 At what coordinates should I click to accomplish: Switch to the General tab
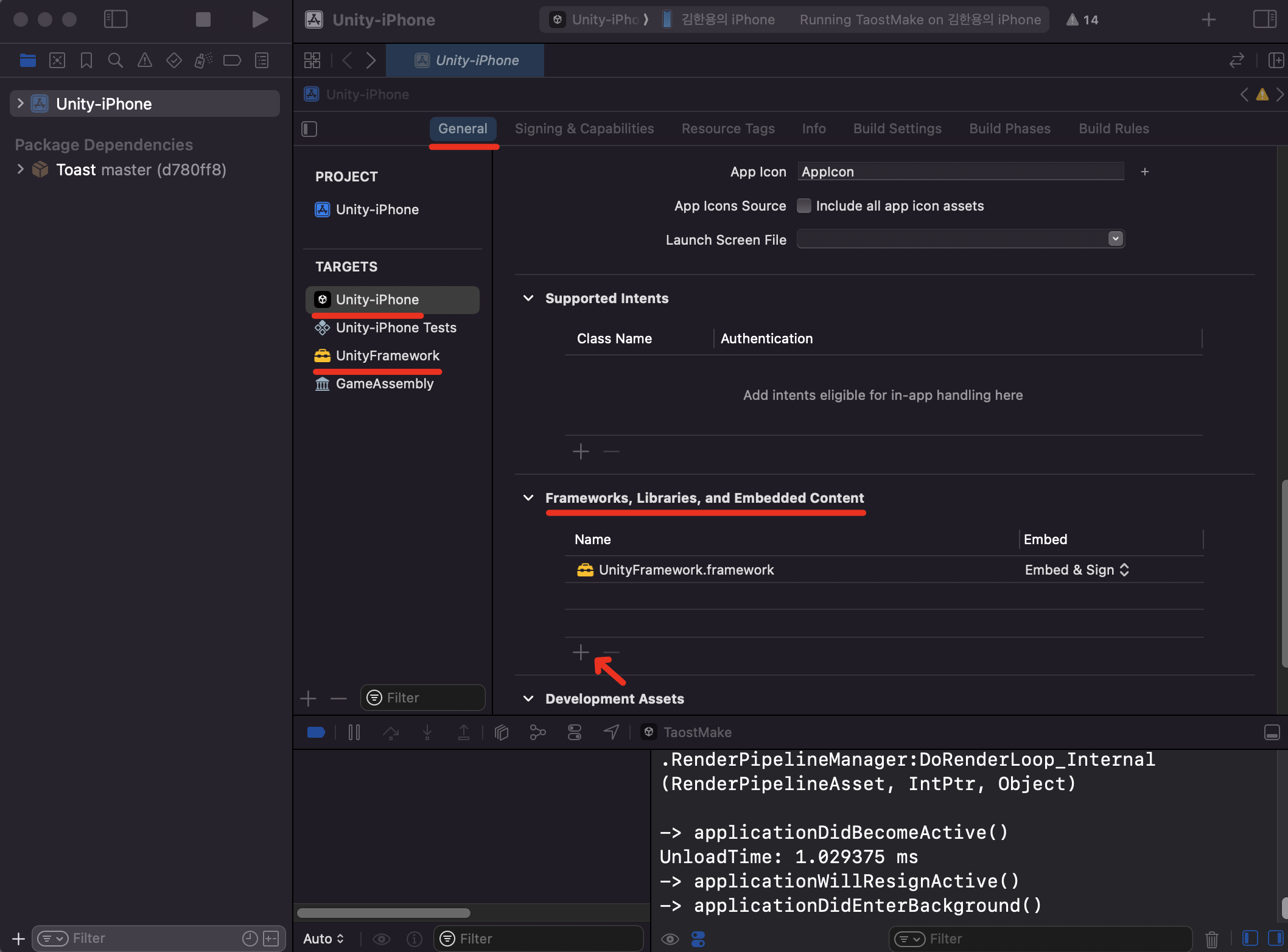coord(463,128)
